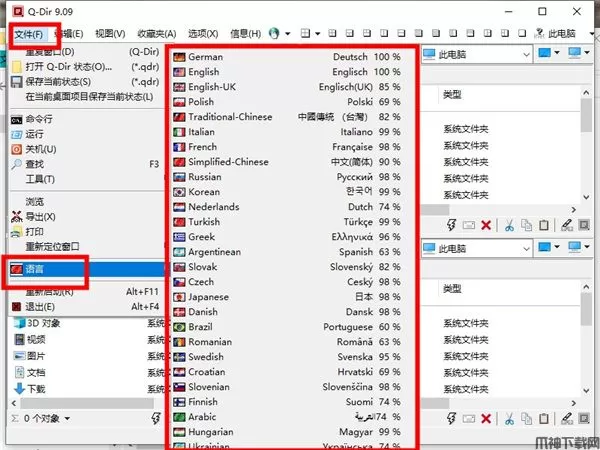The image size is (600, 450).
Task: Choose English-UK language option
Action: 287,87
